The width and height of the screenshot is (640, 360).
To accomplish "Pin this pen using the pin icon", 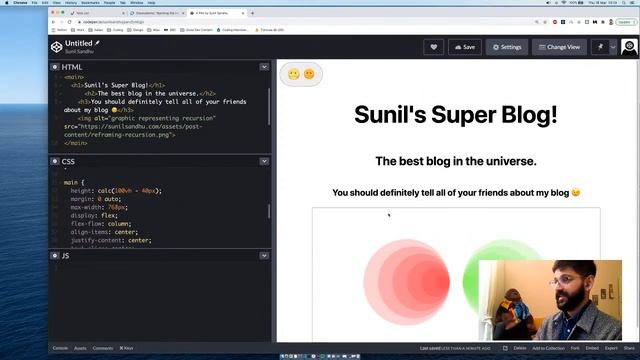I will (x=600, y=47).
